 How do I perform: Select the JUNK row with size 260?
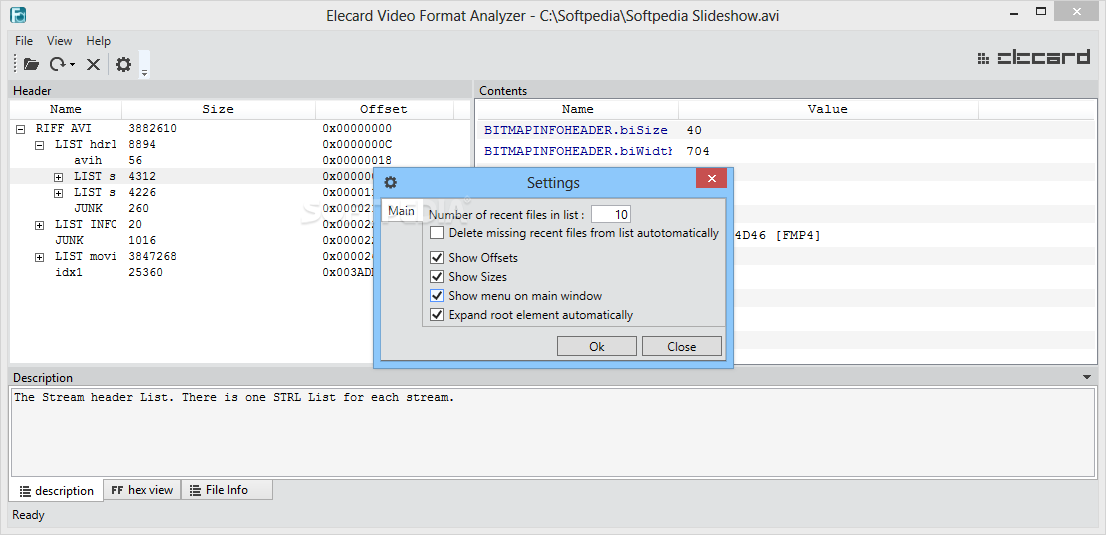click(x=240, y=208)
